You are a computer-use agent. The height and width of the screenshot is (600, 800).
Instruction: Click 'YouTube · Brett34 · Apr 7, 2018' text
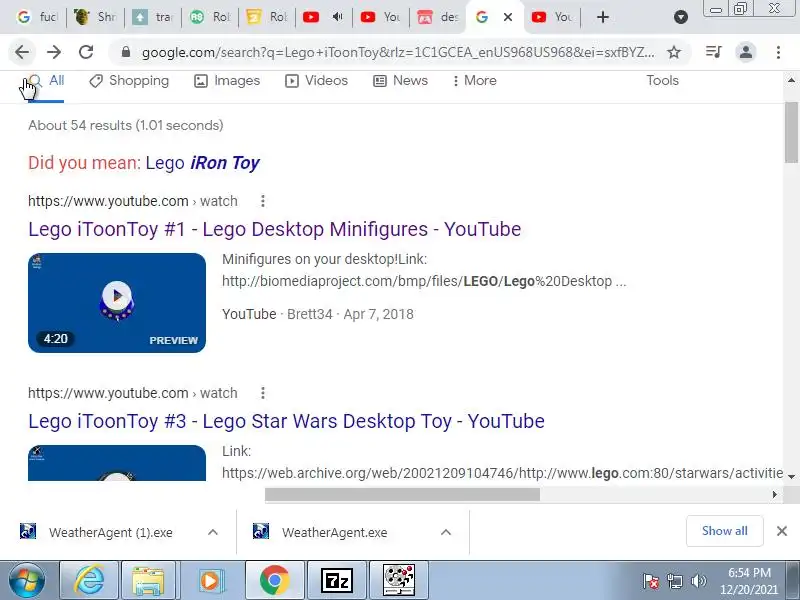317,314
